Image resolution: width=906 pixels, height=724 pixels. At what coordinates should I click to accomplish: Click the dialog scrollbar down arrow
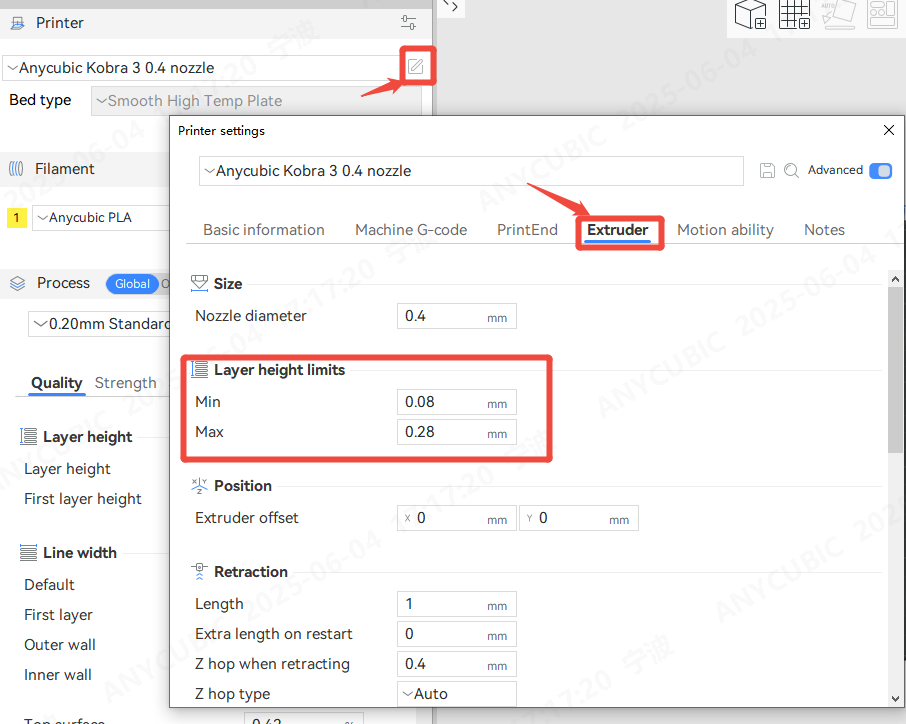(895, 699)
